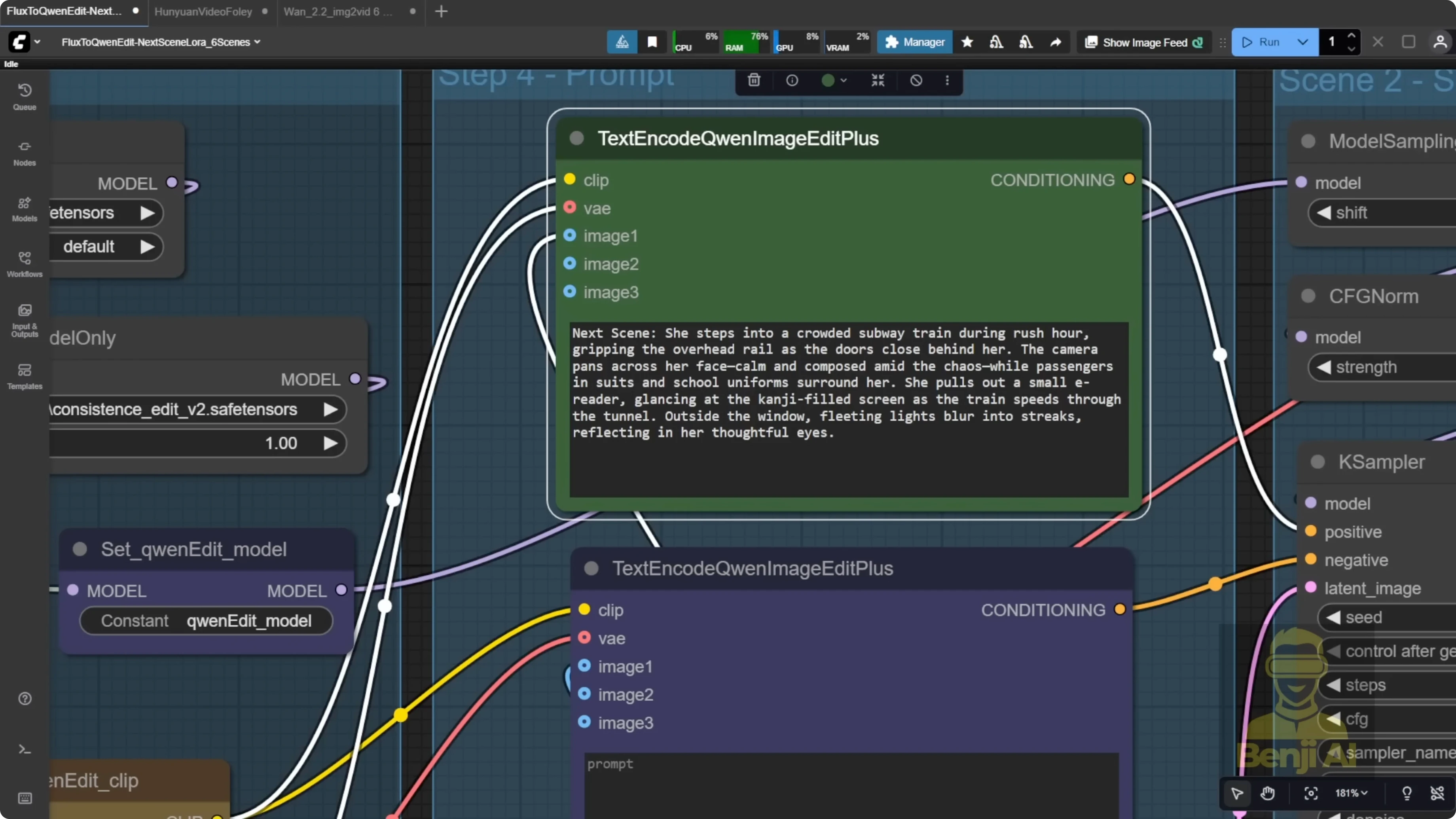
Task: Toggle Show Image Feed
Action: (x=1145, y=42)
